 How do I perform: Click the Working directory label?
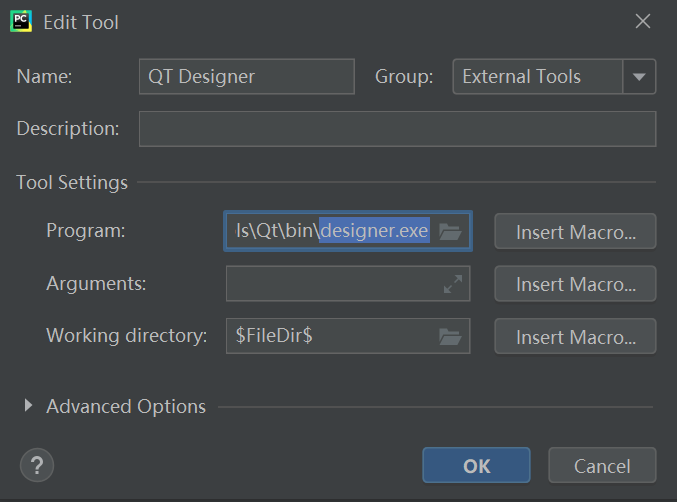click(x=127, y=335)
